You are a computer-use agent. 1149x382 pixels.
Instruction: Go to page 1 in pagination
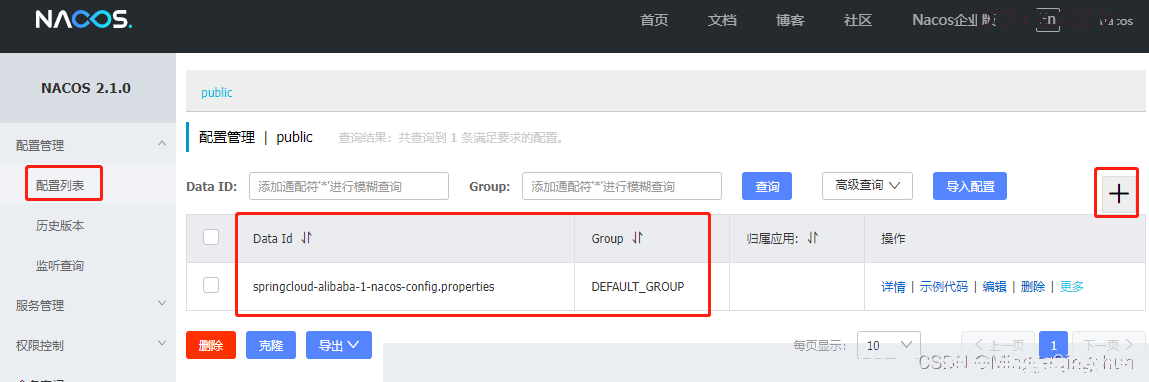1054,345
